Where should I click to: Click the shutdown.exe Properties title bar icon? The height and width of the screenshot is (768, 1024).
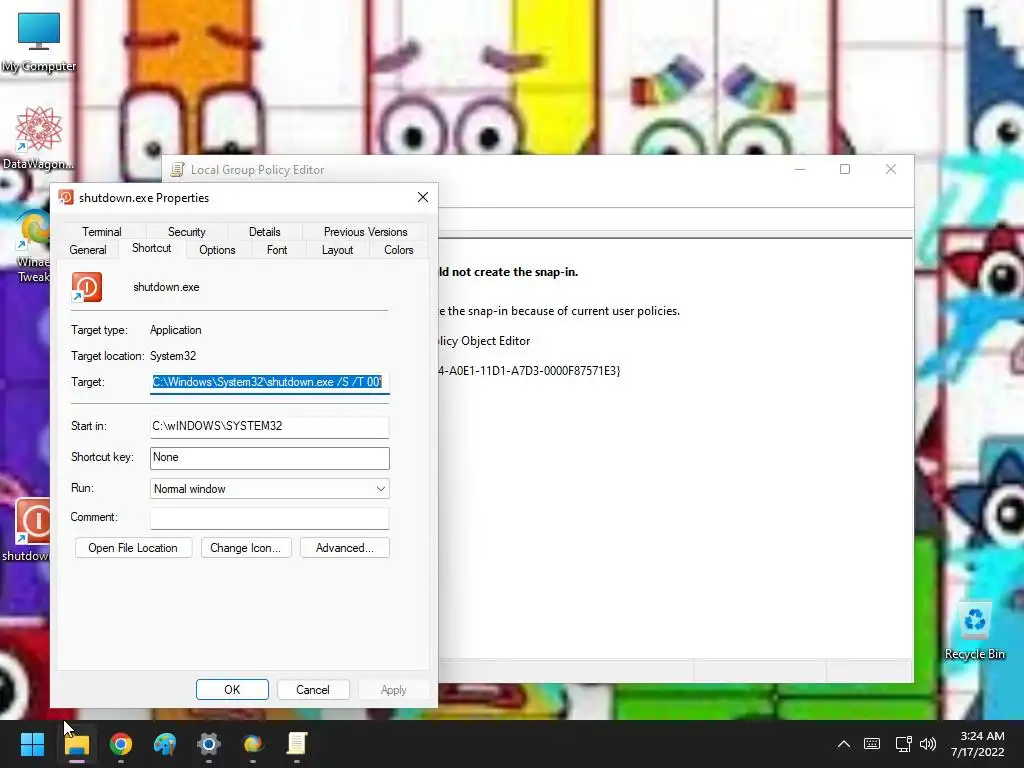65,197
